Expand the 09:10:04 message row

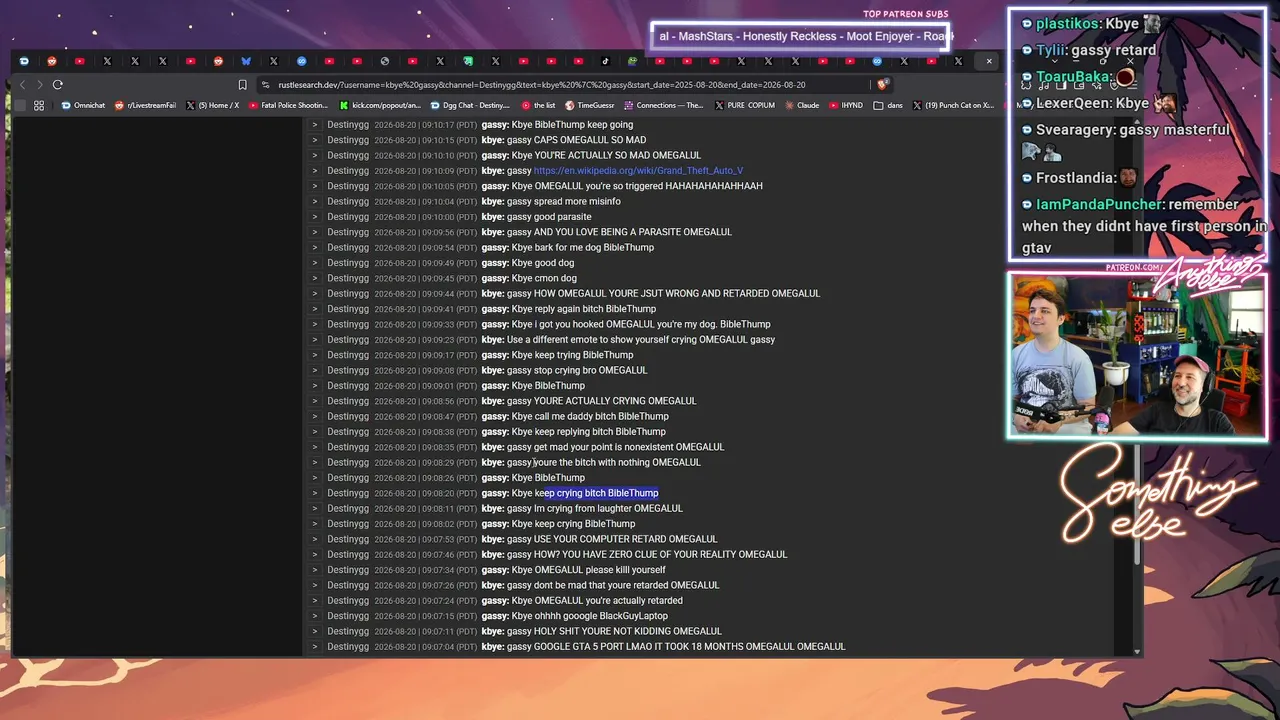click(314, 202)
